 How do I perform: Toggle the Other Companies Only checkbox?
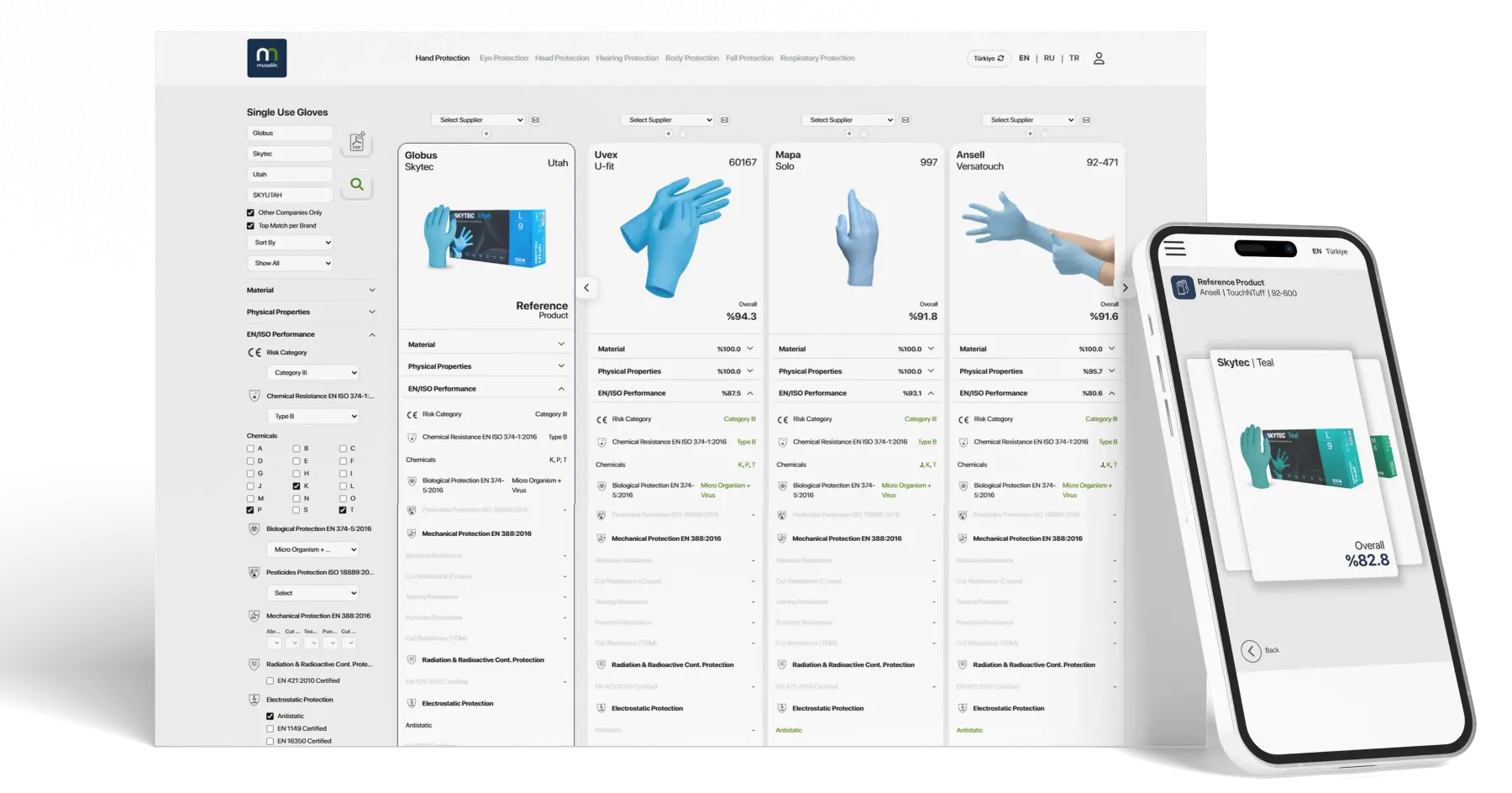point(250,213)
